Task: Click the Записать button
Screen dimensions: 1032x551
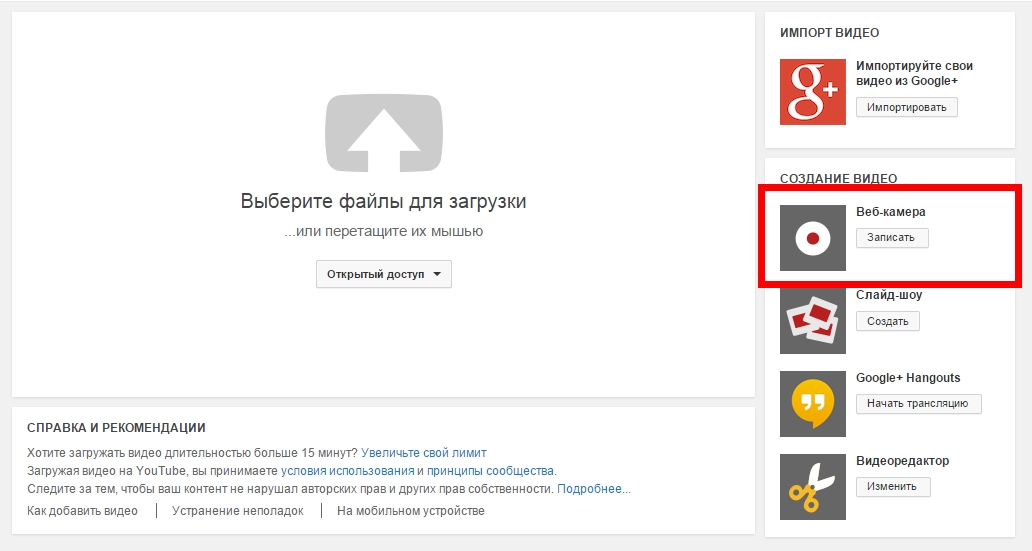Action: click(x=892, y=238)
